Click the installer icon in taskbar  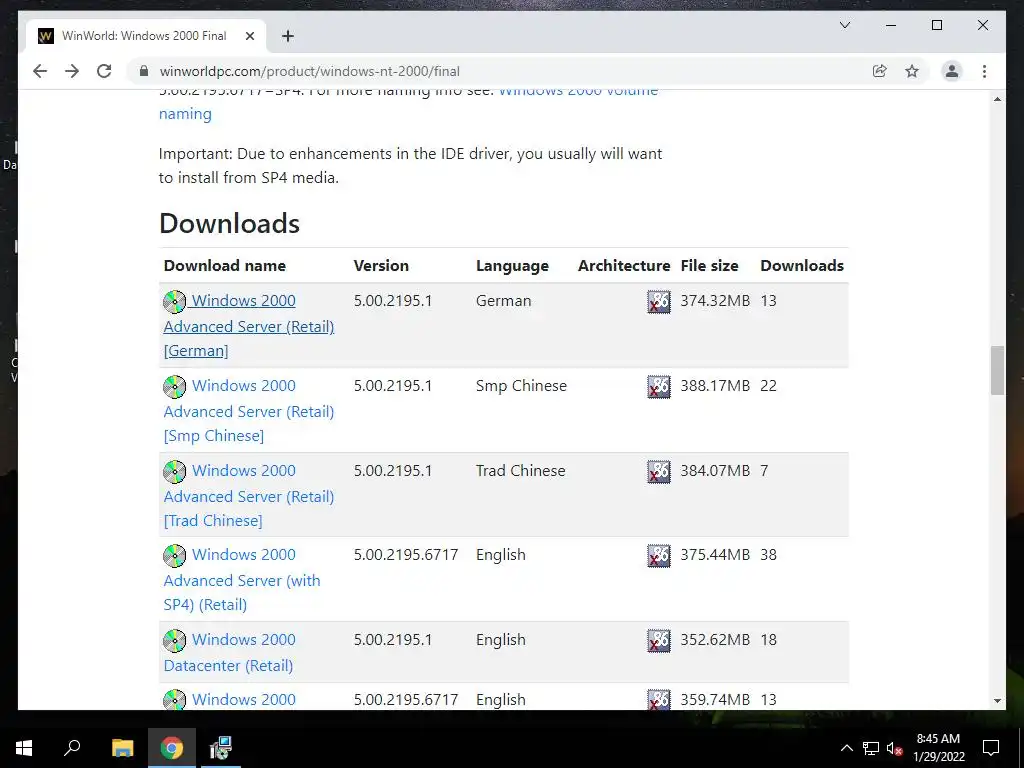point(221,748)
